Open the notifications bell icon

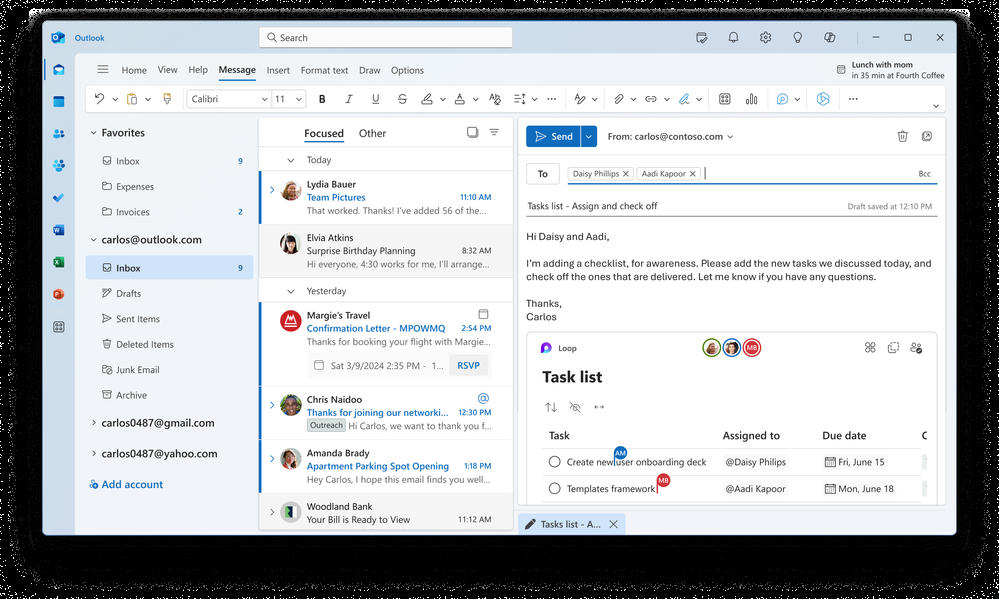[x=733, y=38]
